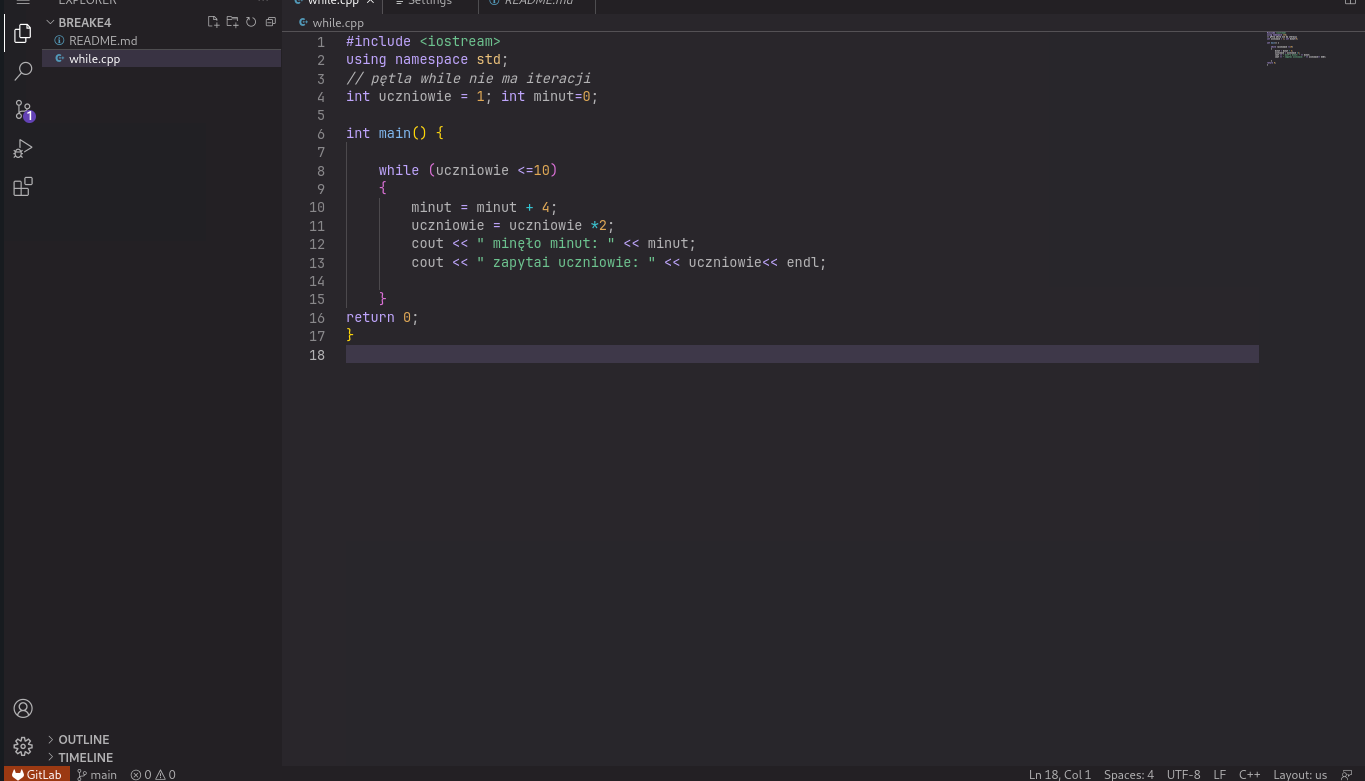Open the Accounts menu icon
The width and height of the screenshot is (1365, 781).
pos(23,708)
